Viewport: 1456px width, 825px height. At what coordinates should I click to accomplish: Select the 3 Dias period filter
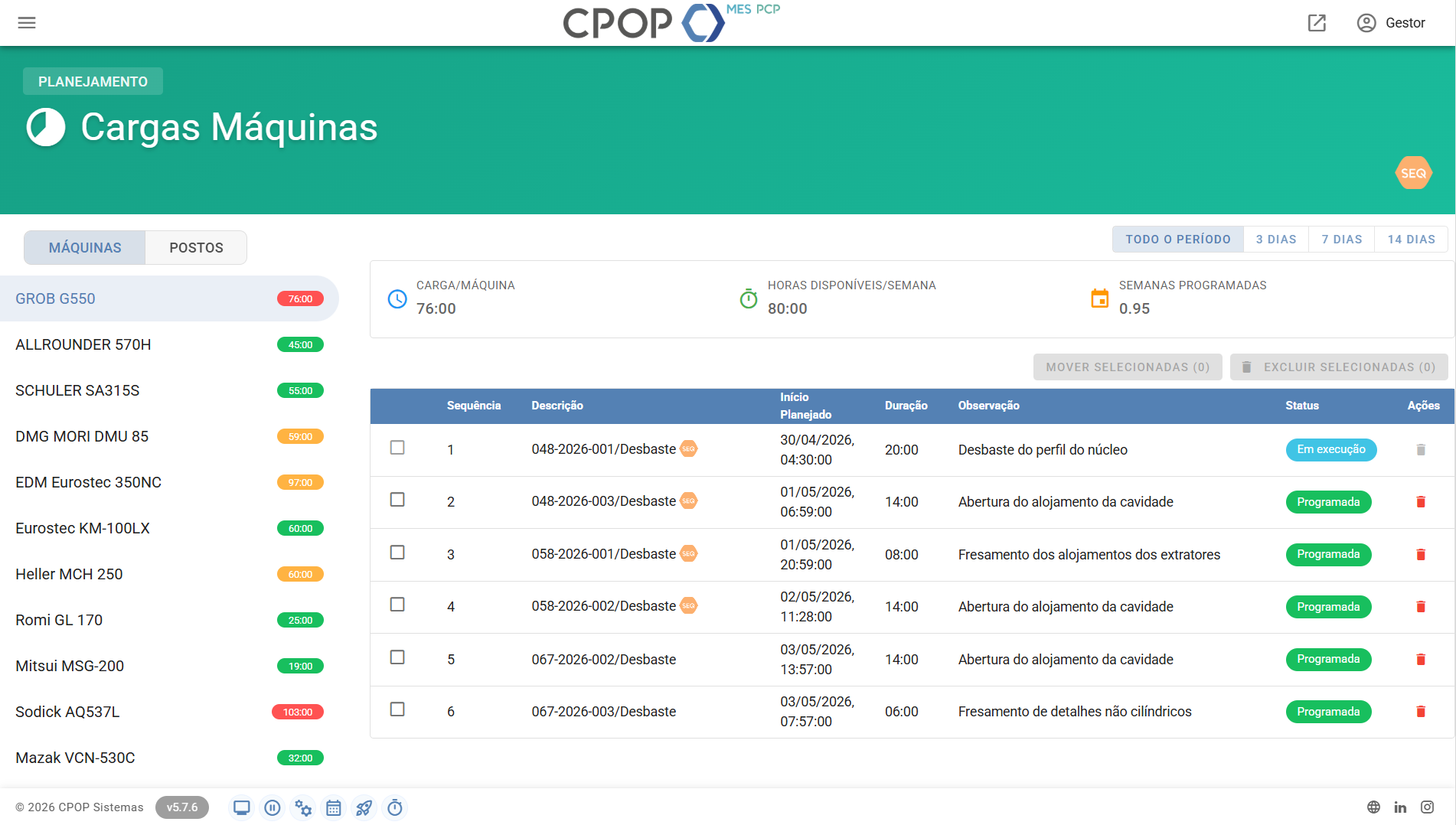pos(1276,240)
